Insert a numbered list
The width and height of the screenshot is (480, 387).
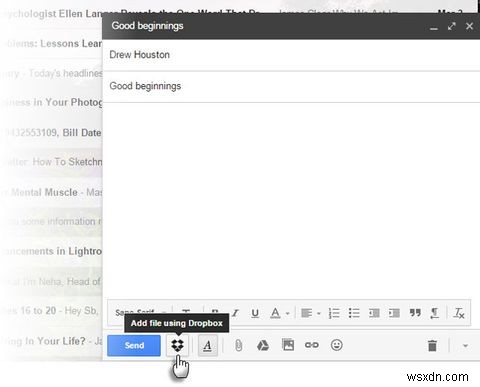click(334, 313)
